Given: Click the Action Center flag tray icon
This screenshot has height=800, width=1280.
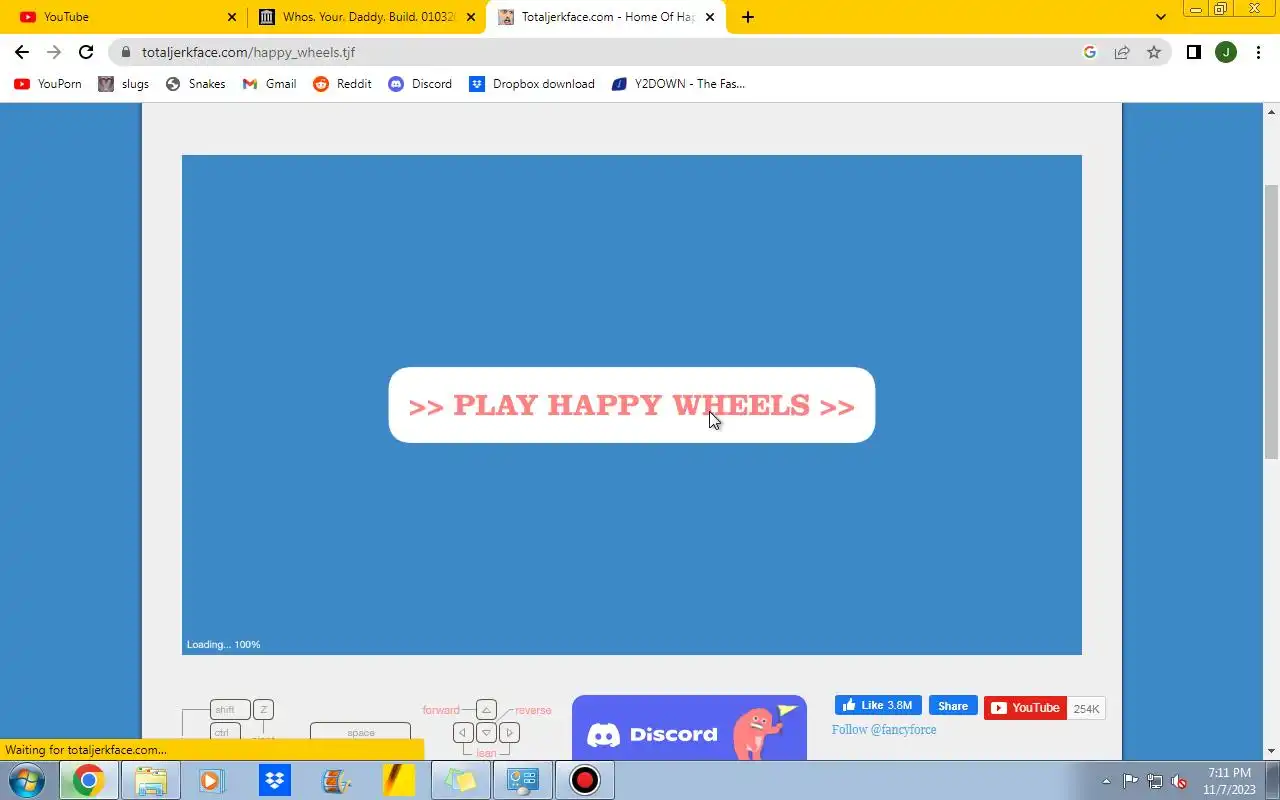Looking at the screenshot, I should pyautogui.click(x=1130, y=781).
